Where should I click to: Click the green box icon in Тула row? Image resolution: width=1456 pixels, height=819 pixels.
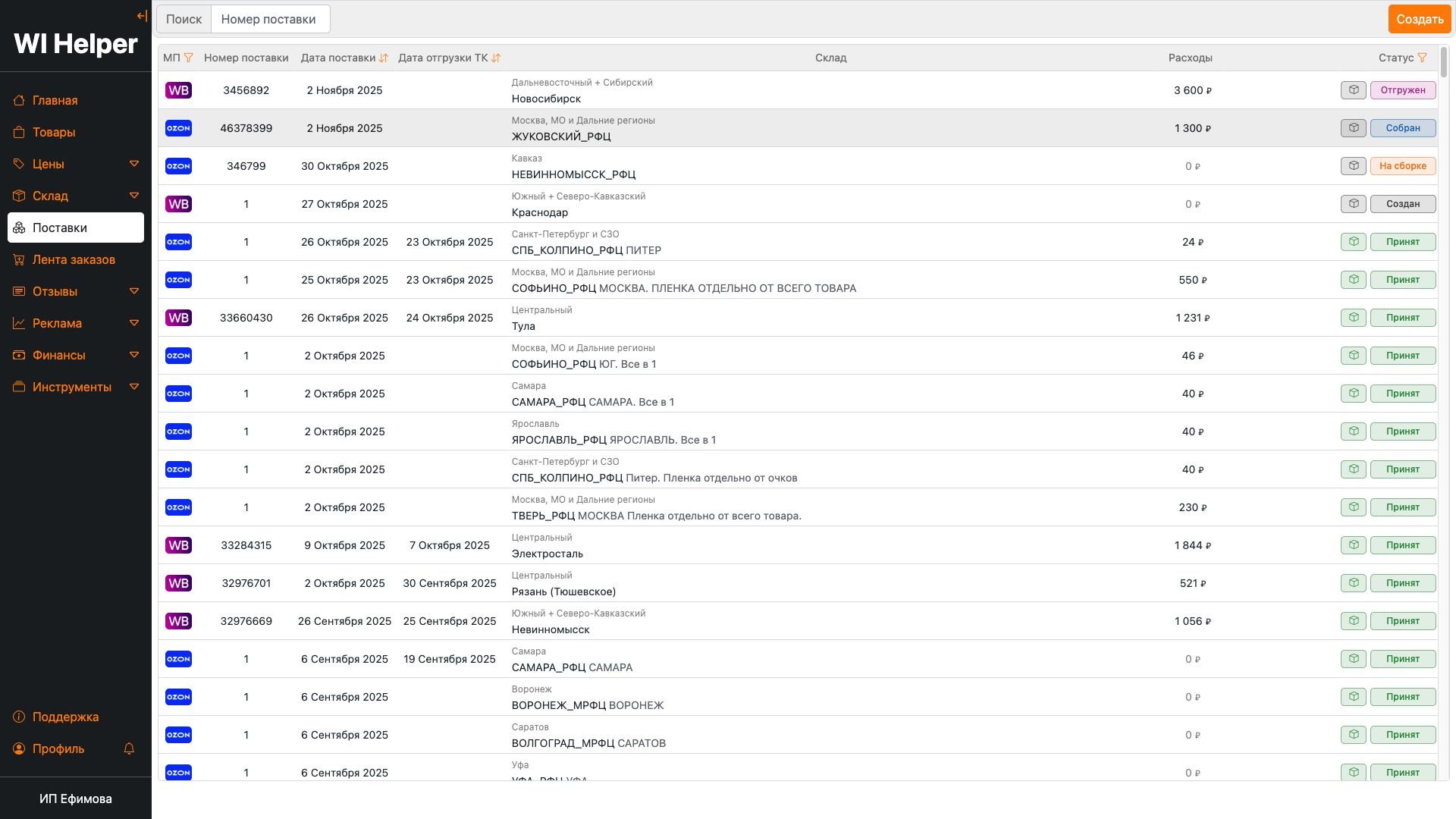[x=1353, y=318]
